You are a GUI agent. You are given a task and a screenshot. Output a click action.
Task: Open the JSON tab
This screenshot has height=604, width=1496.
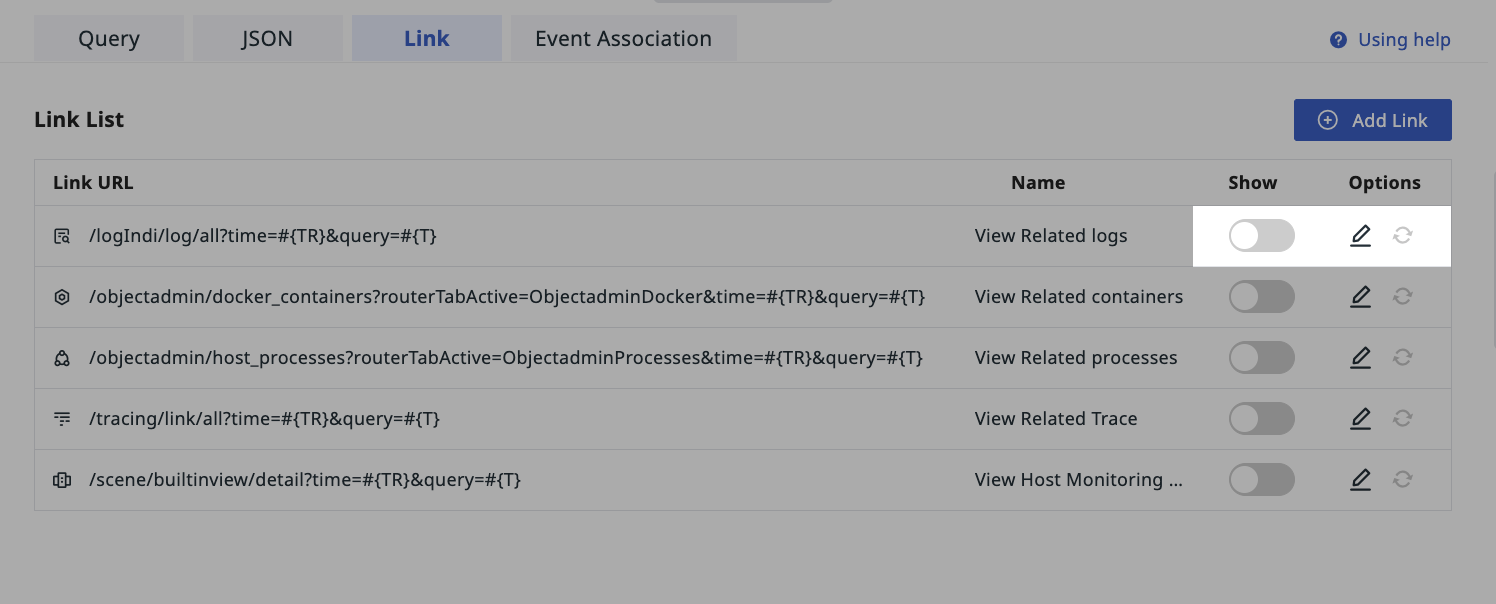click(x=267, y=39)
